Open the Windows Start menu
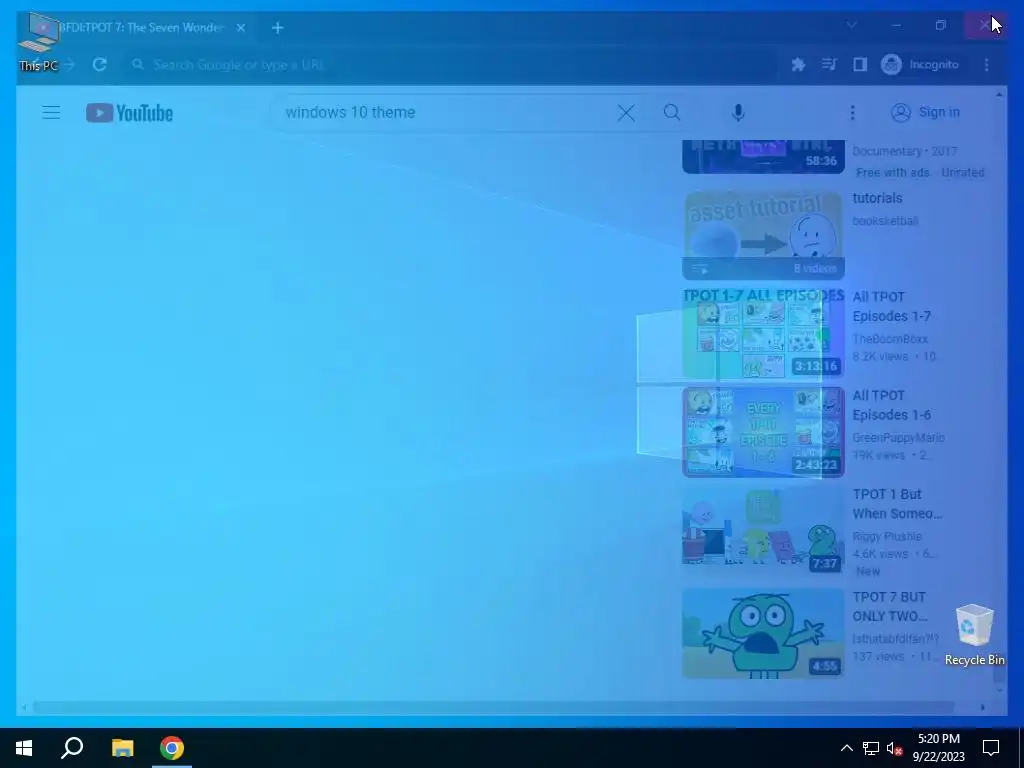 [24, 748]
